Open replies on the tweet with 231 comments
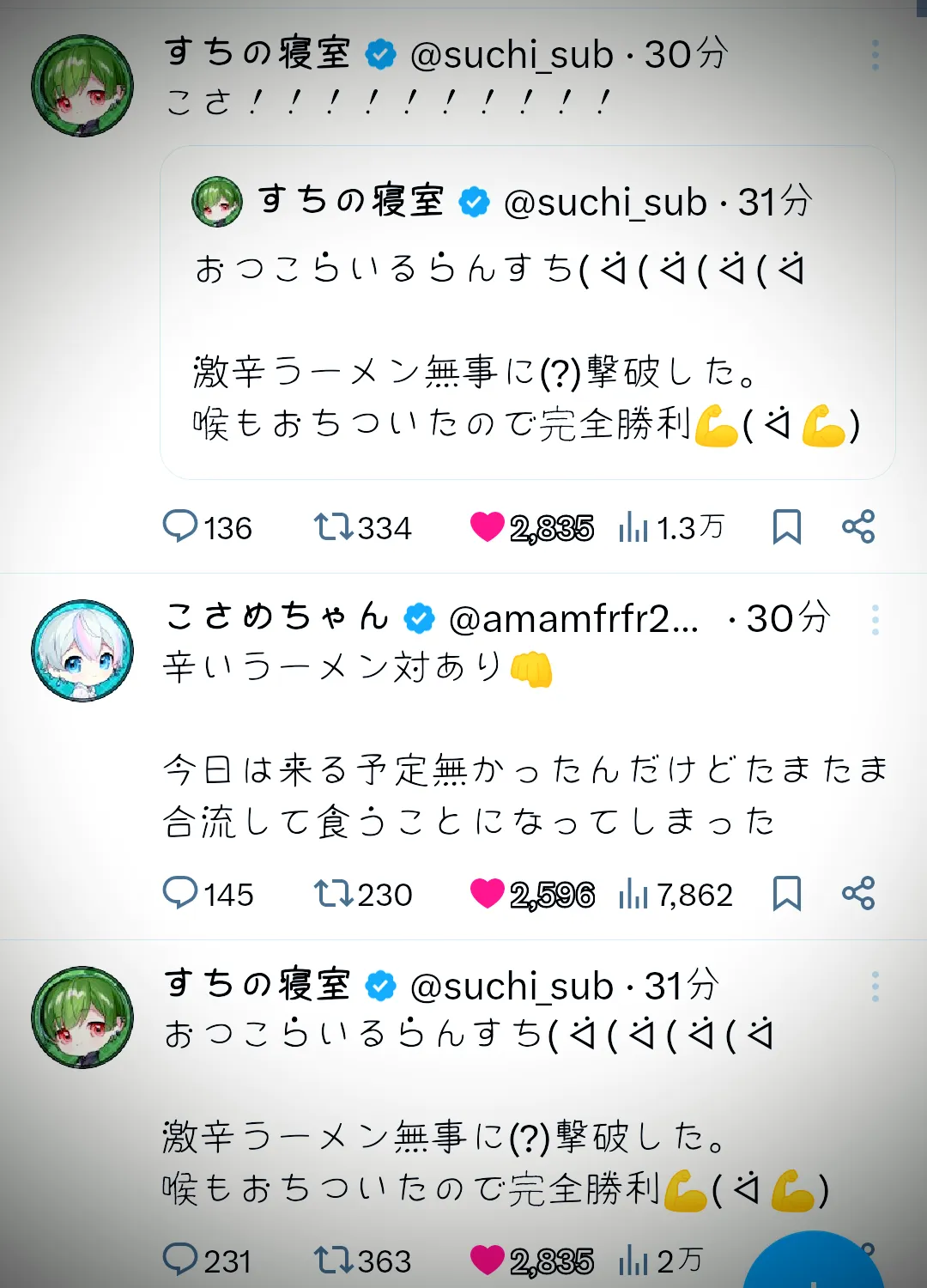The height and width of the screenshot is (1288, 927). pyautogui.click(x=207, y=1261)
